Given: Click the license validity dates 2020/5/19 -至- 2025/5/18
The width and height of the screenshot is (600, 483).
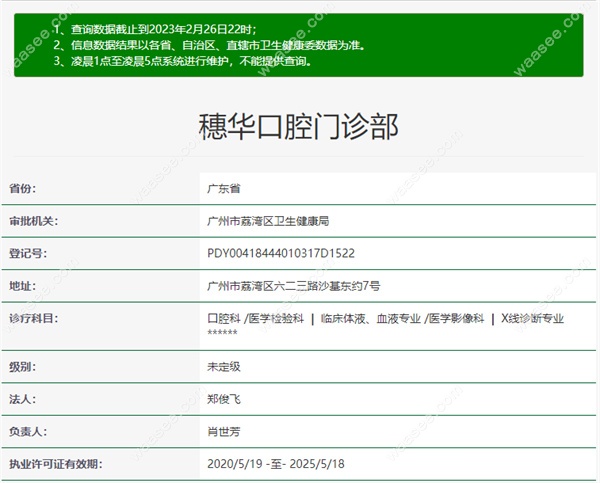Looking at the screenshot, I should tap(275, 465).
